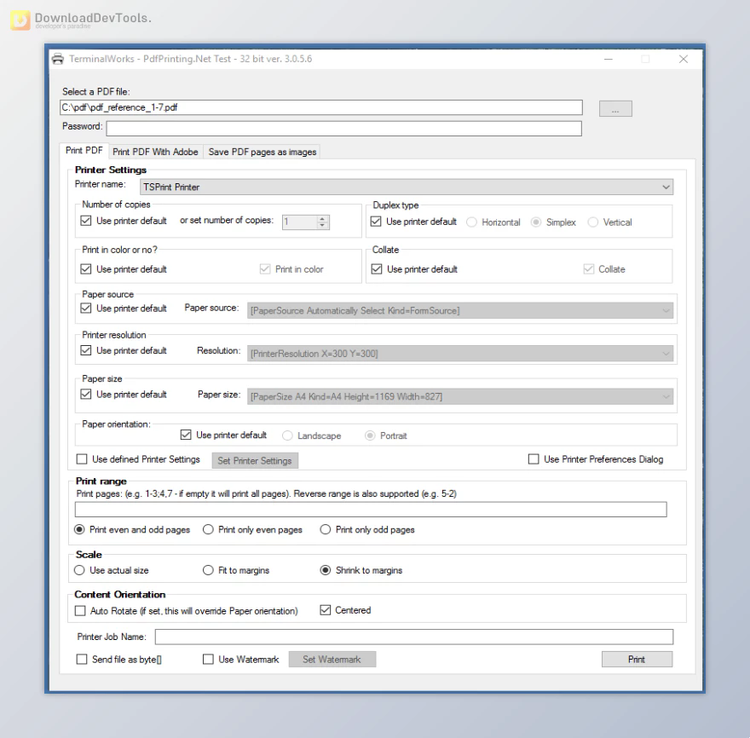This screenshot has width=750, height=738.
Task: Click the number of copies value field
Action: tap(299, 222)
